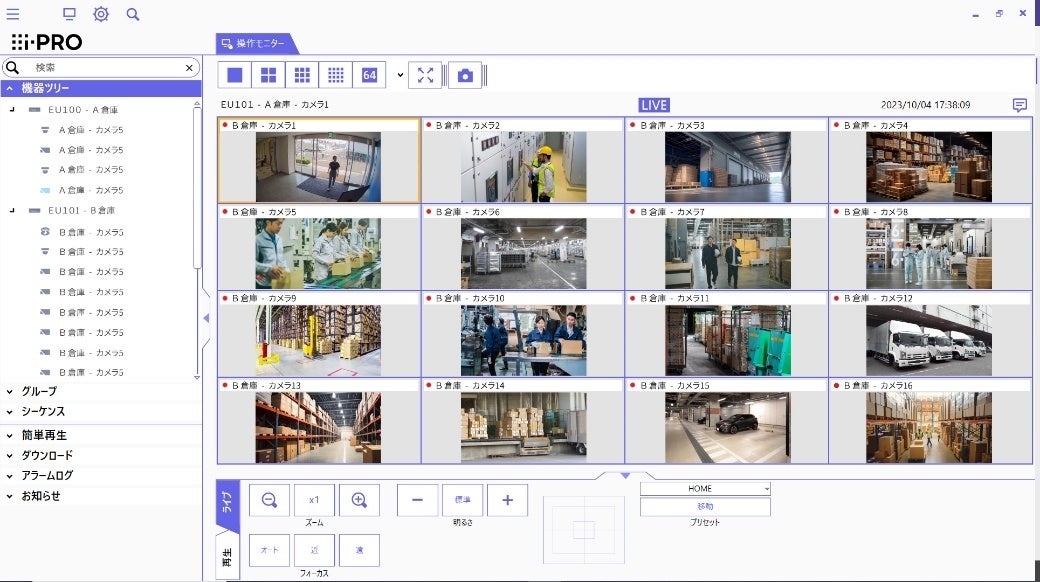The height and width of the screenshot is (582, 1040).
Task: Click the focus near 近 button
Action: 314,550
